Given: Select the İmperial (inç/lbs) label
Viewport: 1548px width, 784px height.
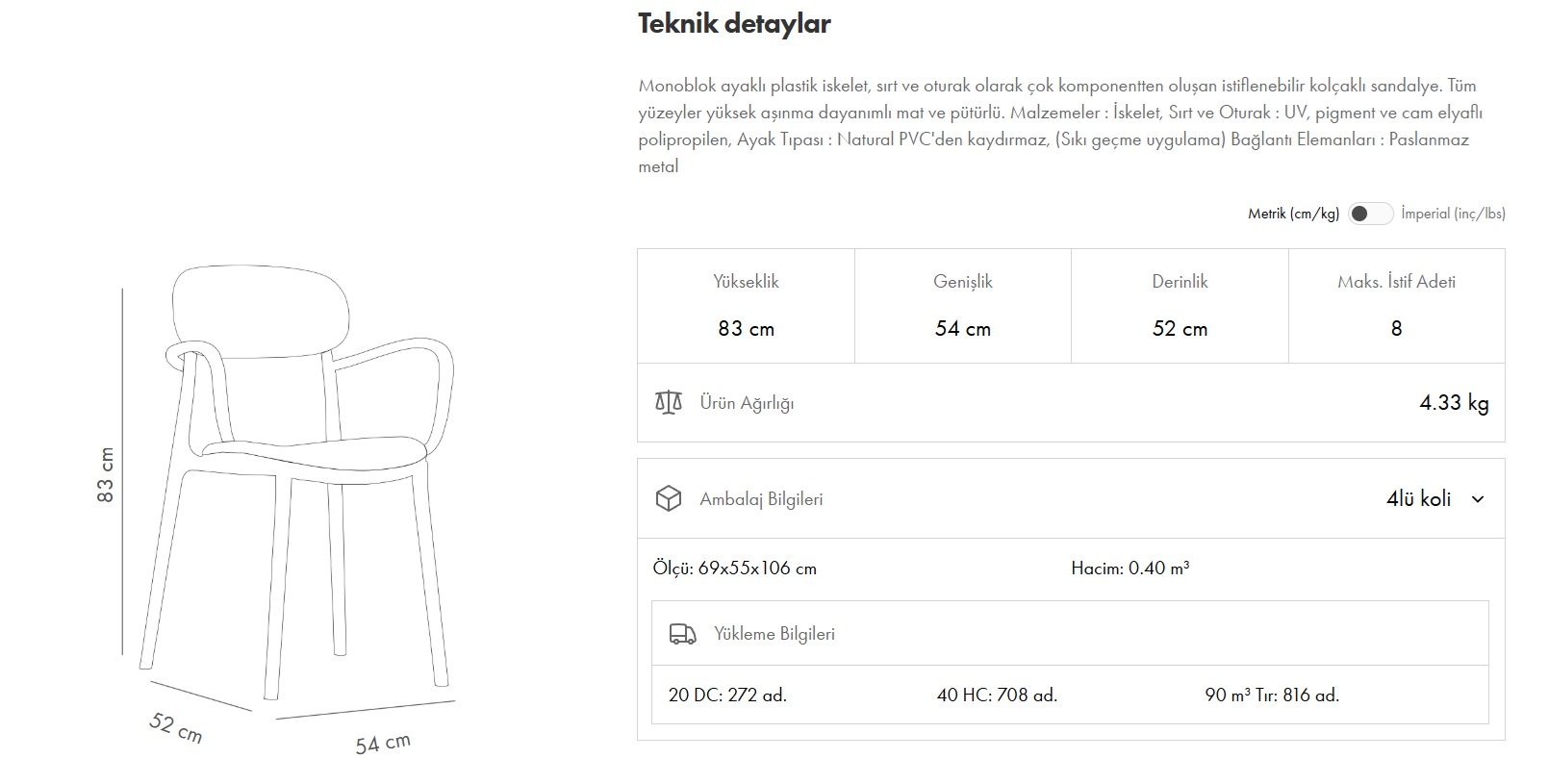Looking at the screenshot, I should click(x=1453, y=214).
